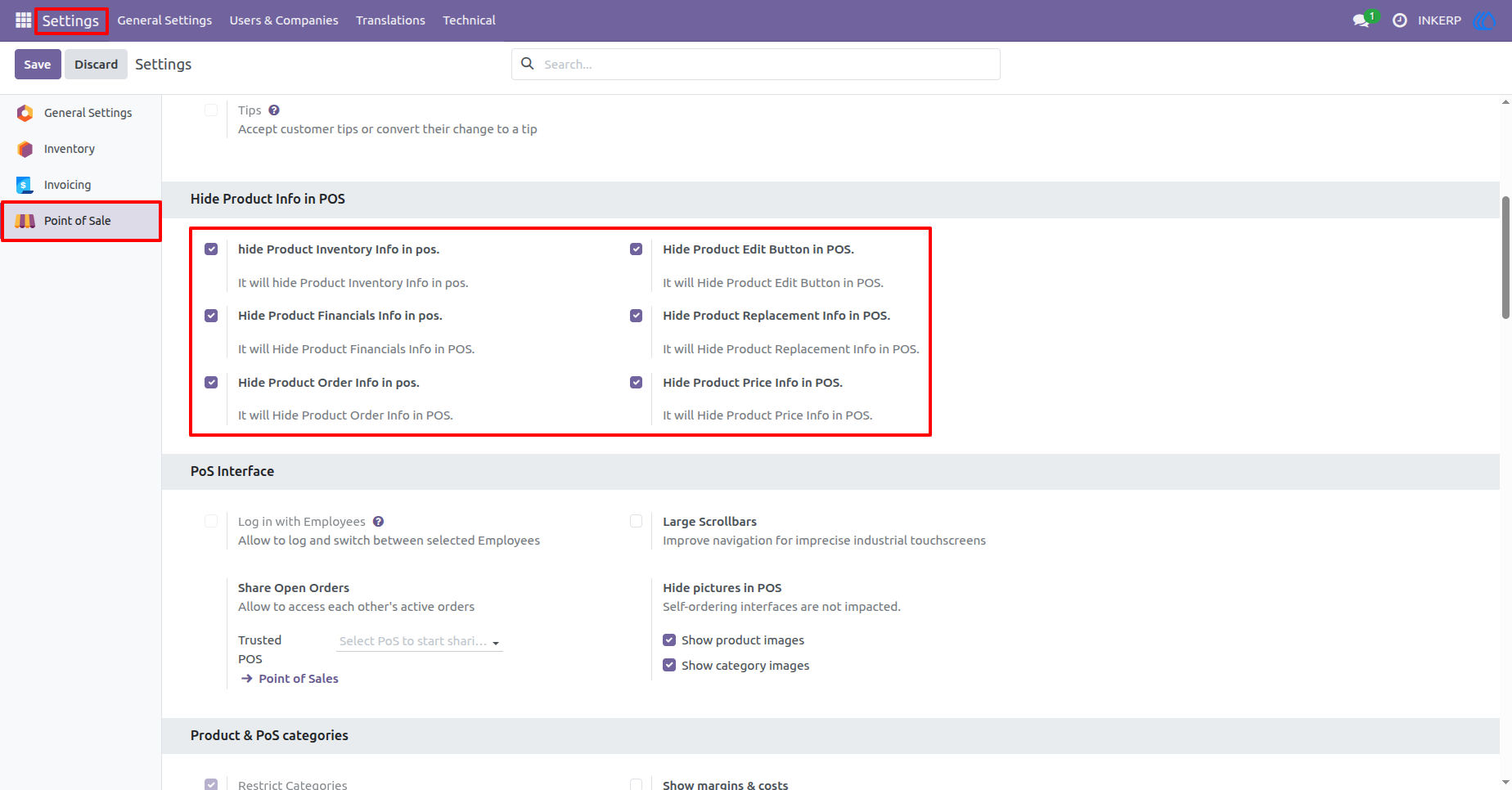Uncheck Hide Product Edit Button in POS
This screenshot has width=1512, height=790.
click(x=636, y=249)
